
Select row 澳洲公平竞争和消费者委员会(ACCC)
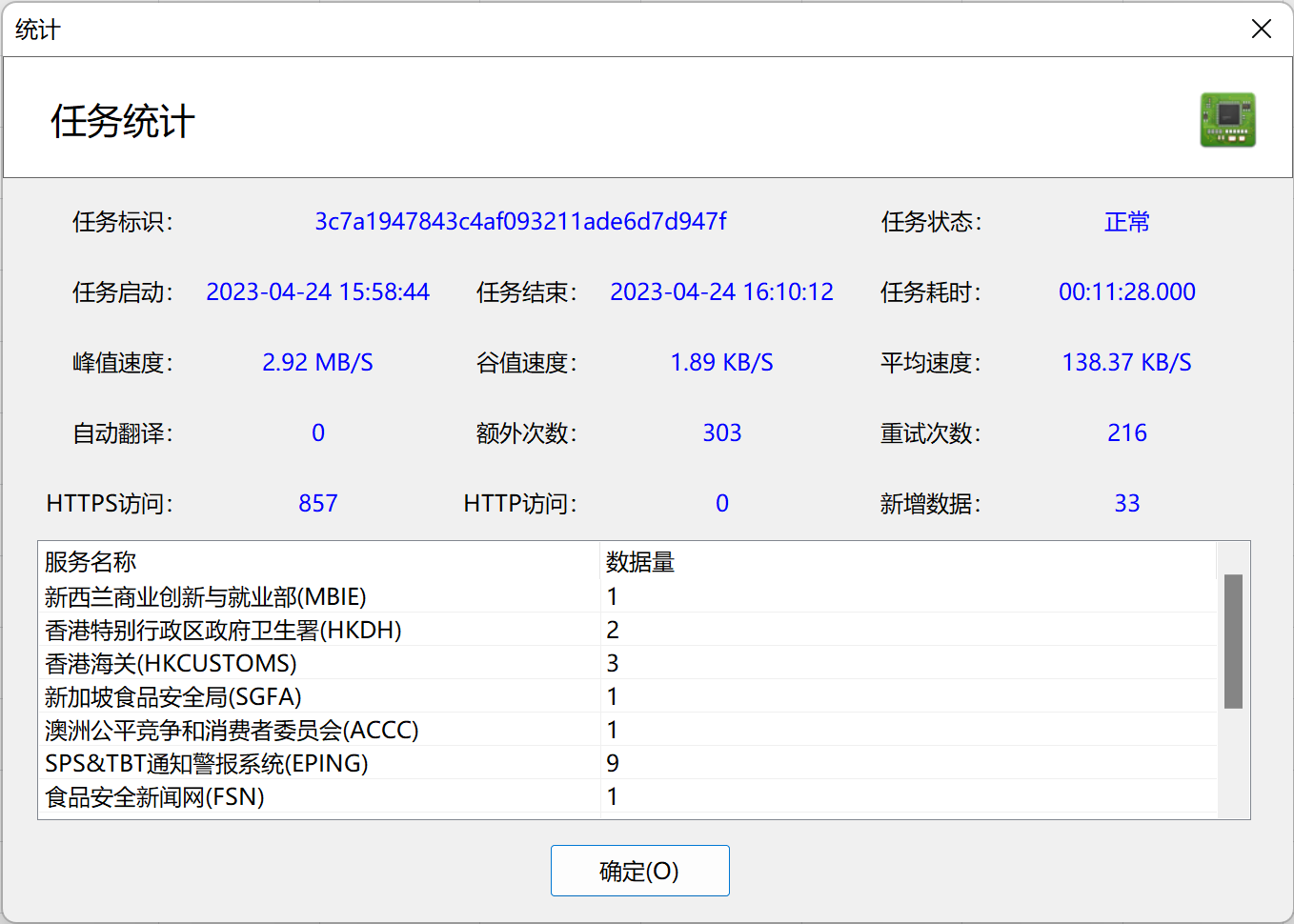(x=628, y=730)
